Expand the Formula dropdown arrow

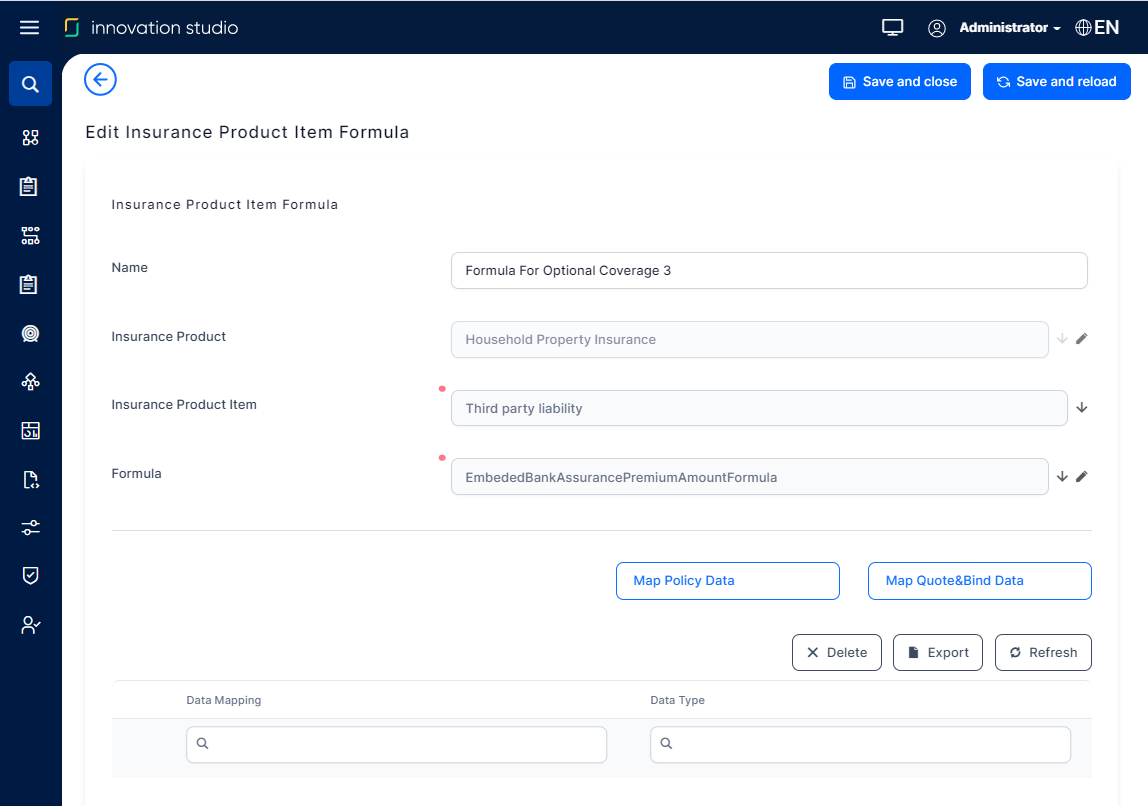click(1062, 477)
